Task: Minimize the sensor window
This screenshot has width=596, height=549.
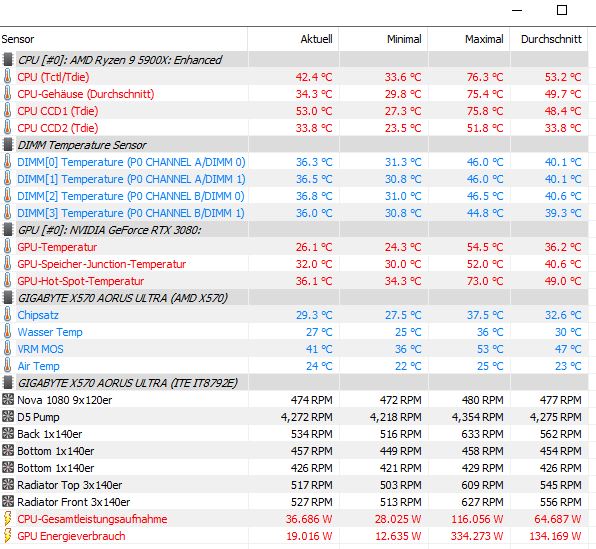Action: [517, 10]
